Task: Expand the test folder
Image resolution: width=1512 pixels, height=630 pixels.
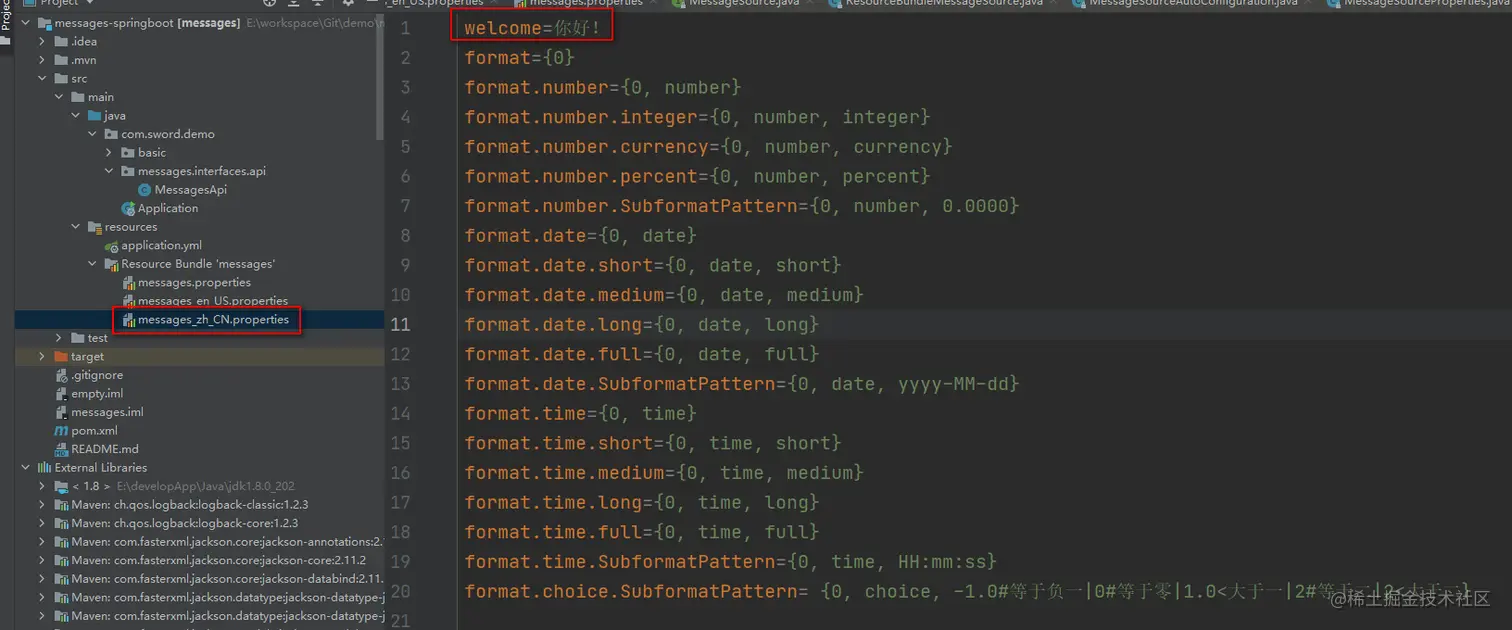Action: (x=59, y=338)
